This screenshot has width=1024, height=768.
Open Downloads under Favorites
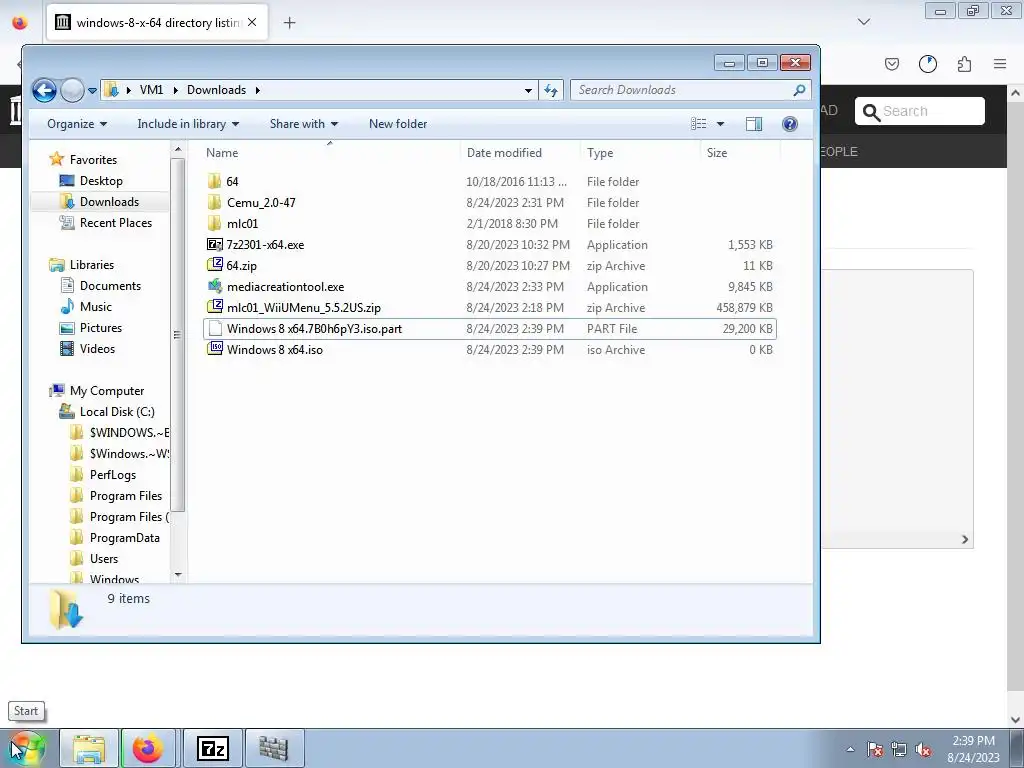pyautogui.click(x=109, y=202)
